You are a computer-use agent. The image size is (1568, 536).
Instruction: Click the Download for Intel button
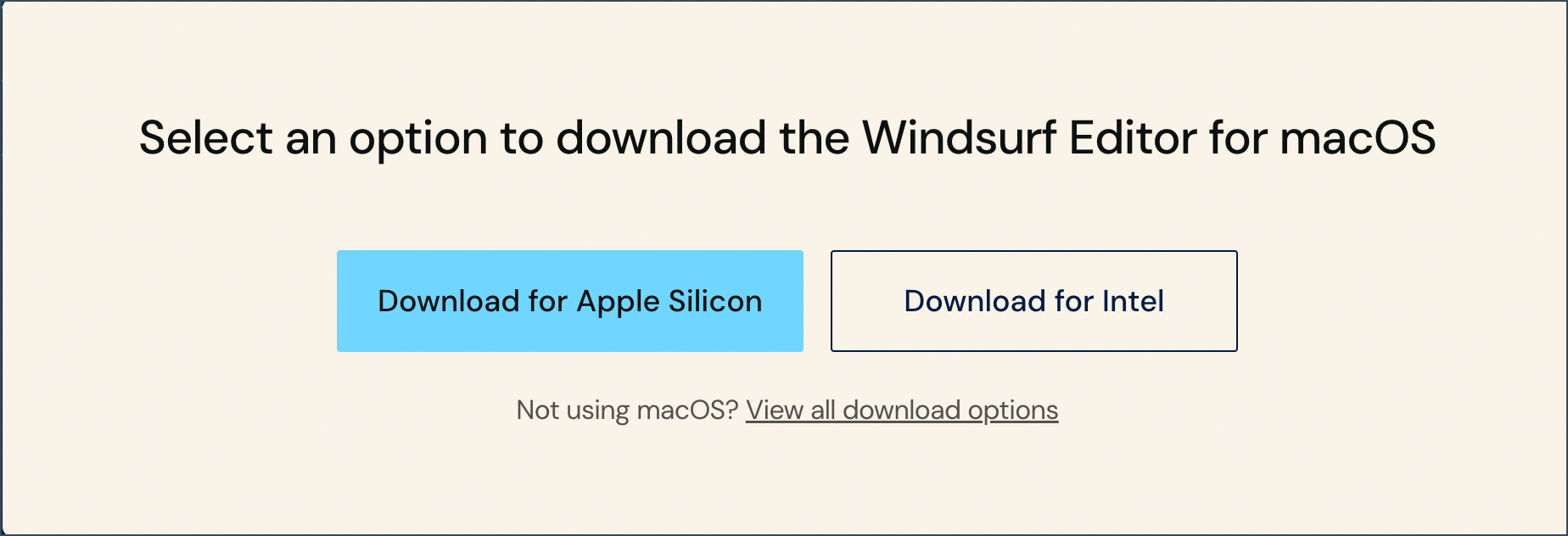tap(1033, 301)
